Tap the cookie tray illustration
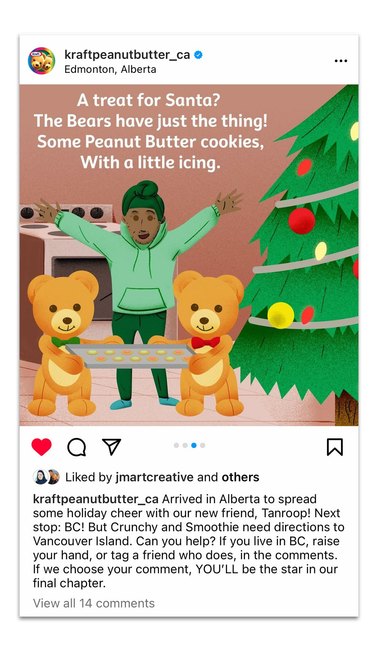This screenshot has width=379, height=649. pos(130,356)
